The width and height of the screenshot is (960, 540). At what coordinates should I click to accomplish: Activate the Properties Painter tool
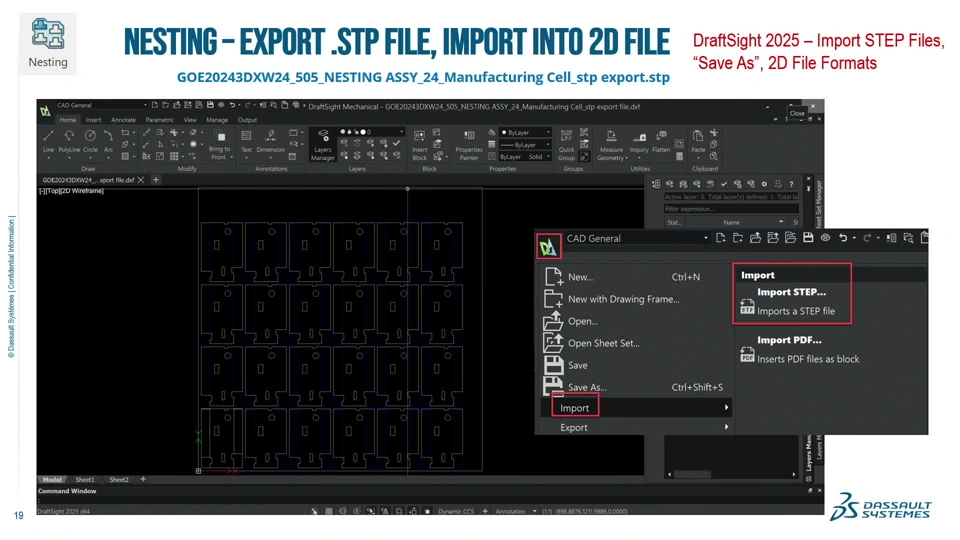click(x=469, y=144)
